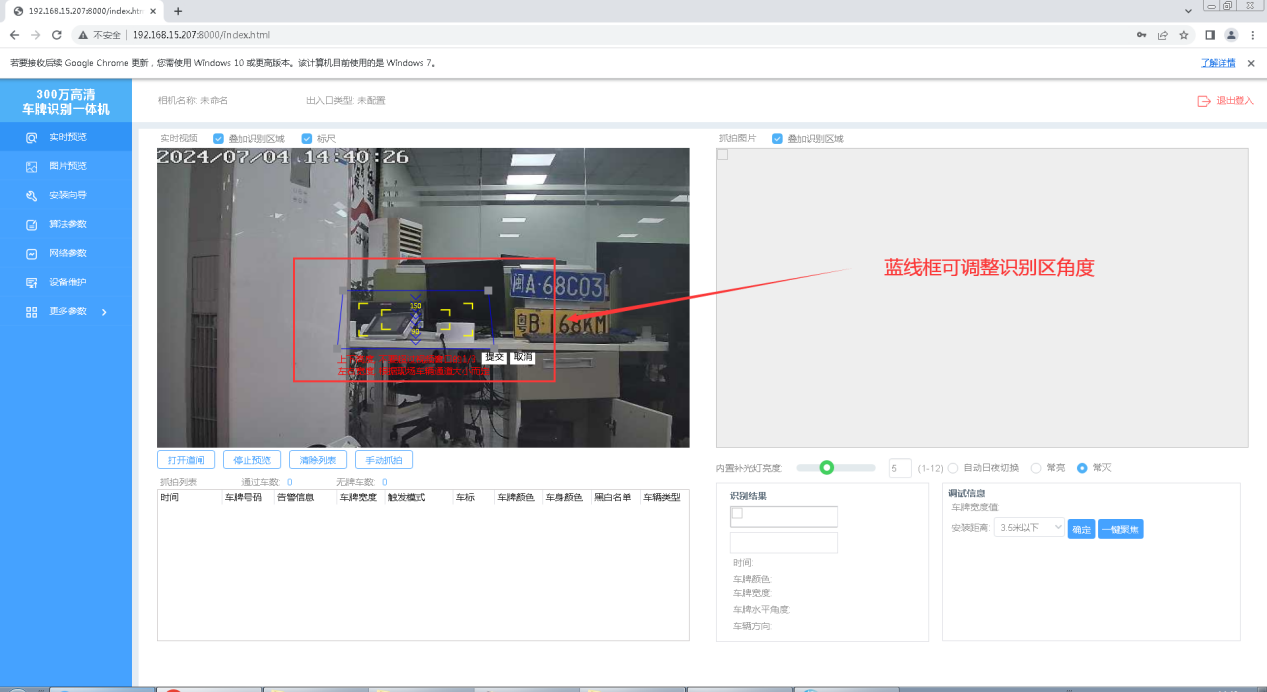Open the 图片预览 menu item

(x=66, y=166)
